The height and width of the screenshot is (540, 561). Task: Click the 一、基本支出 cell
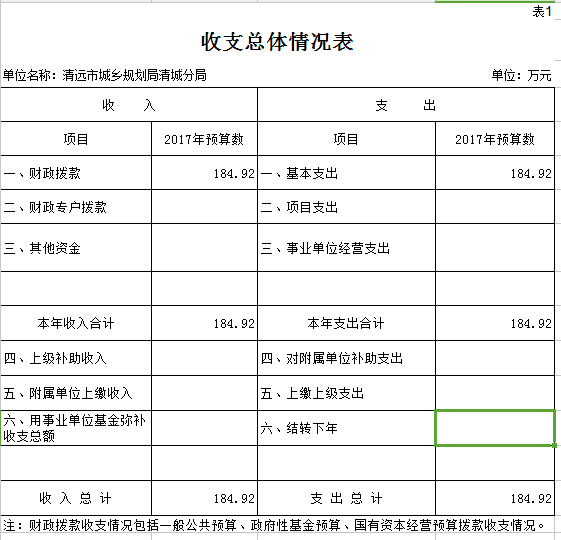[346, 173]
